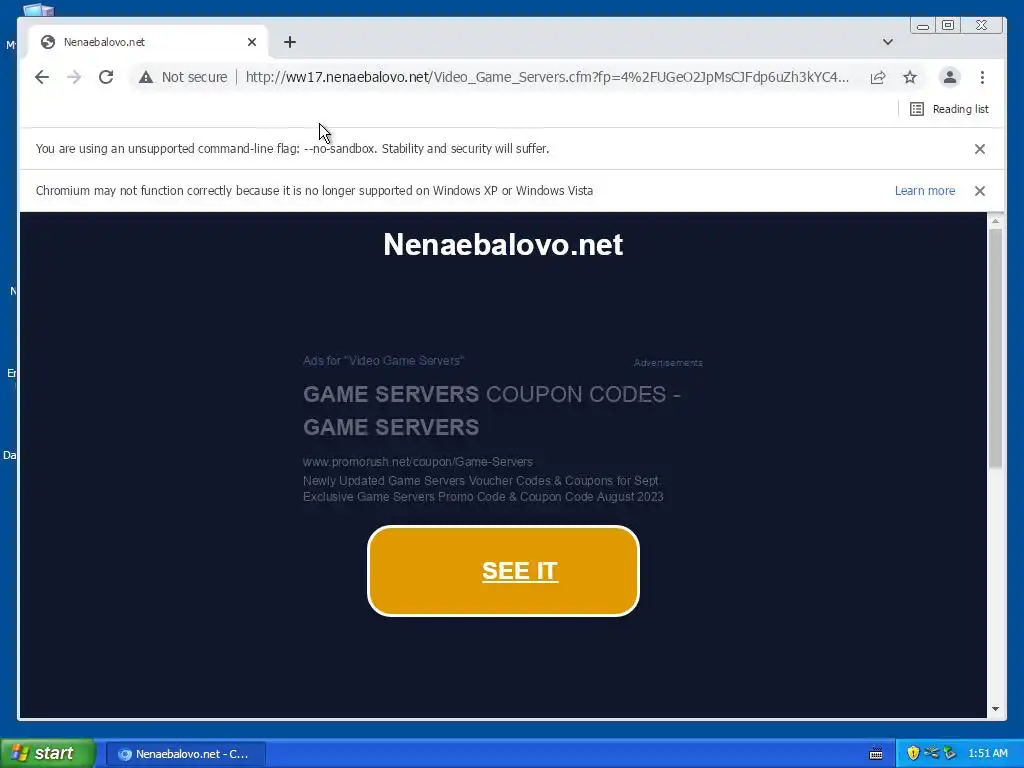Image resolution: width=1024 pixels, height=768 pixels.
Task: Maximize the Chromium window
Action: pos(948,25)
